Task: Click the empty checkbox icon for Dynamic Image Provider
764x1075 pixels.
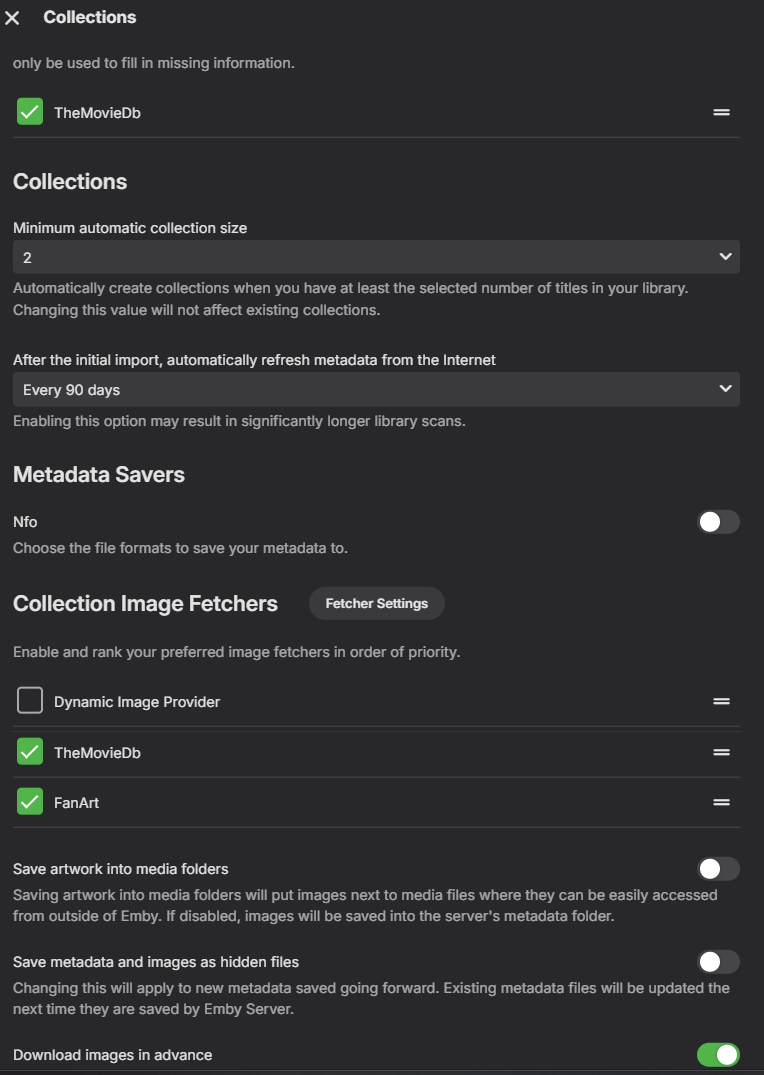Action: [x=29, y=701]
